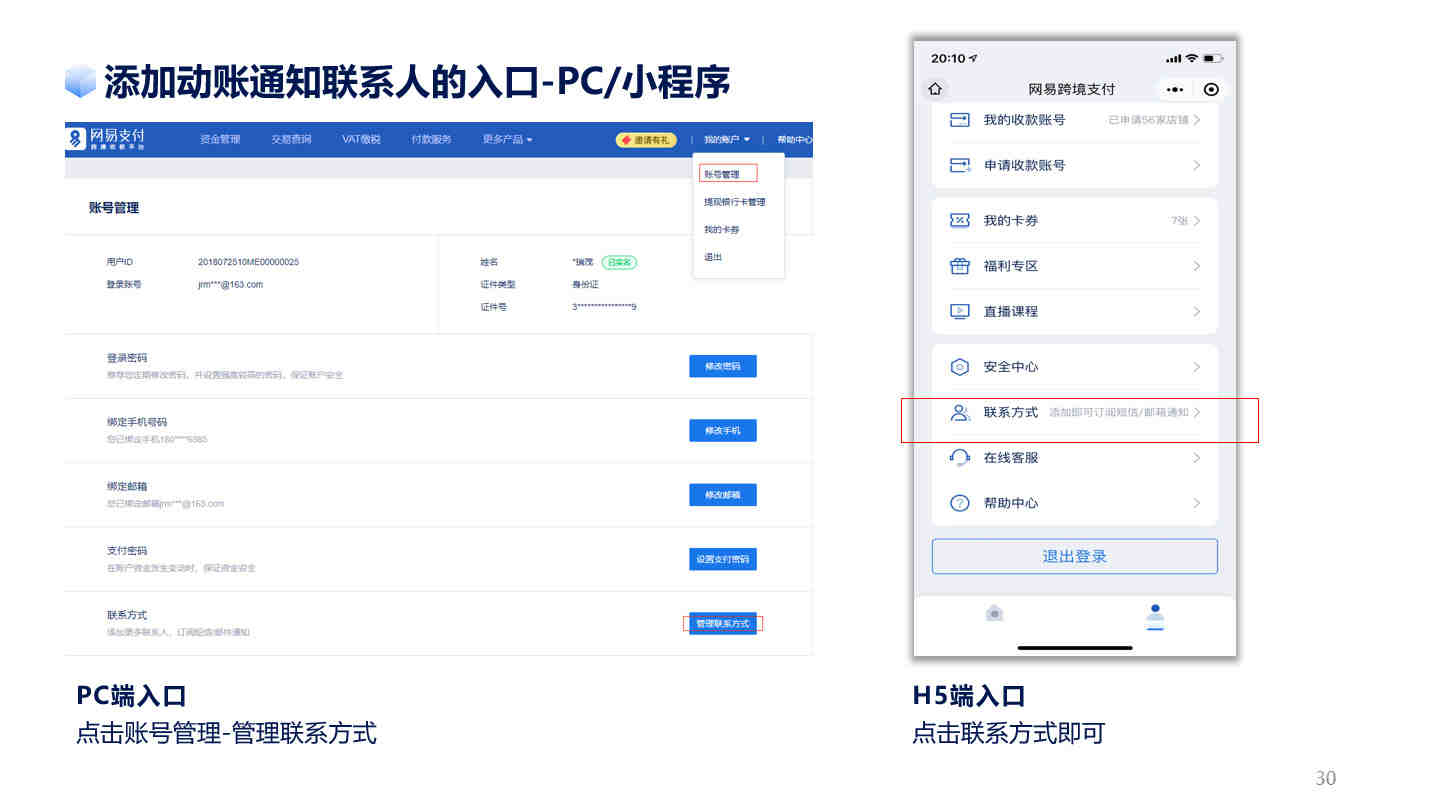The image size is (1429, 807).
Task: Click the location arrow beside 20:10
Action: (974, 58)
